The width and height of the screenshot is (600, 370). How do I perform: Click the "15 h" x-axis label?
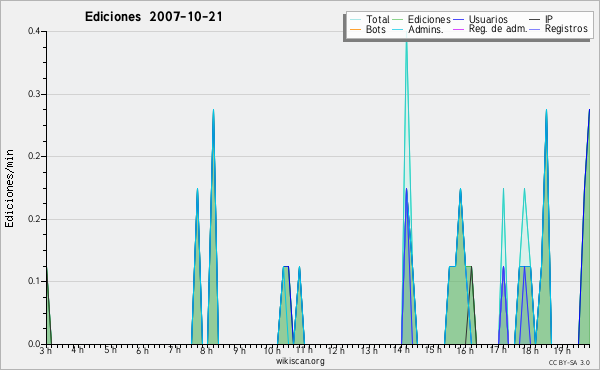pyautogui.click(x=433, y=350)
